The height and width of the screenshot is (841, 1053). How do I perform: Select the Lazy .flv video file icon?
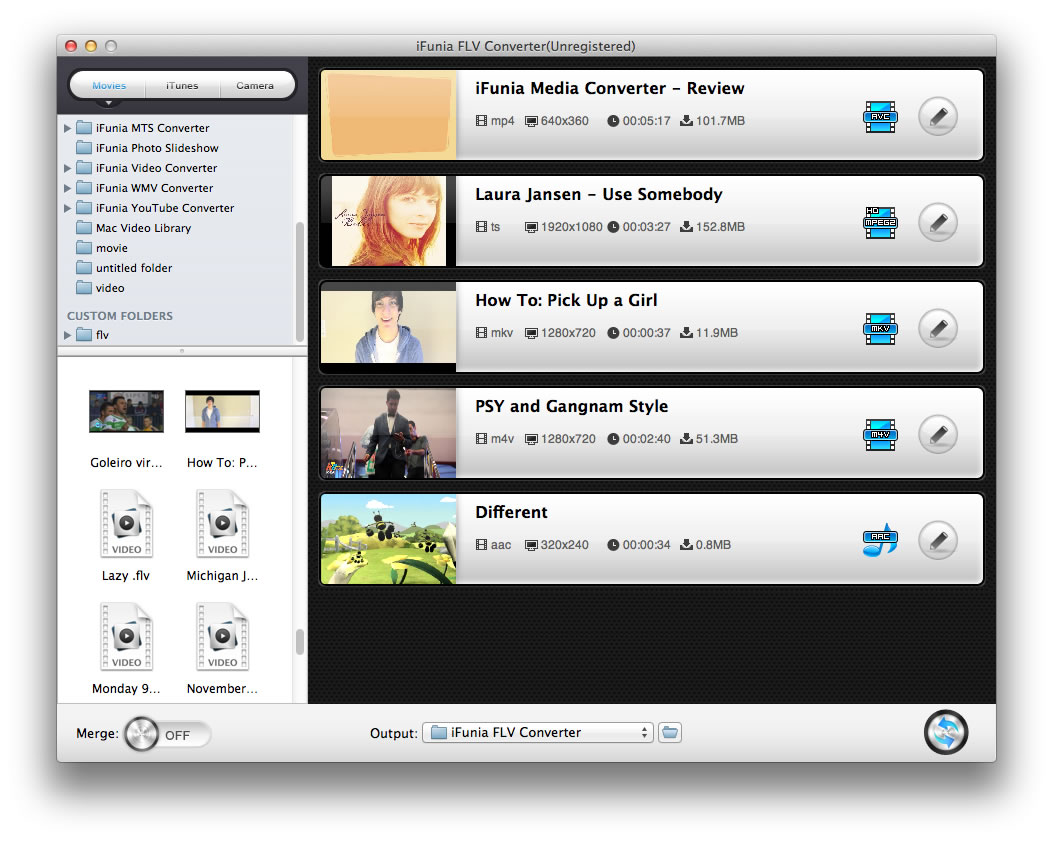(126, 524)
